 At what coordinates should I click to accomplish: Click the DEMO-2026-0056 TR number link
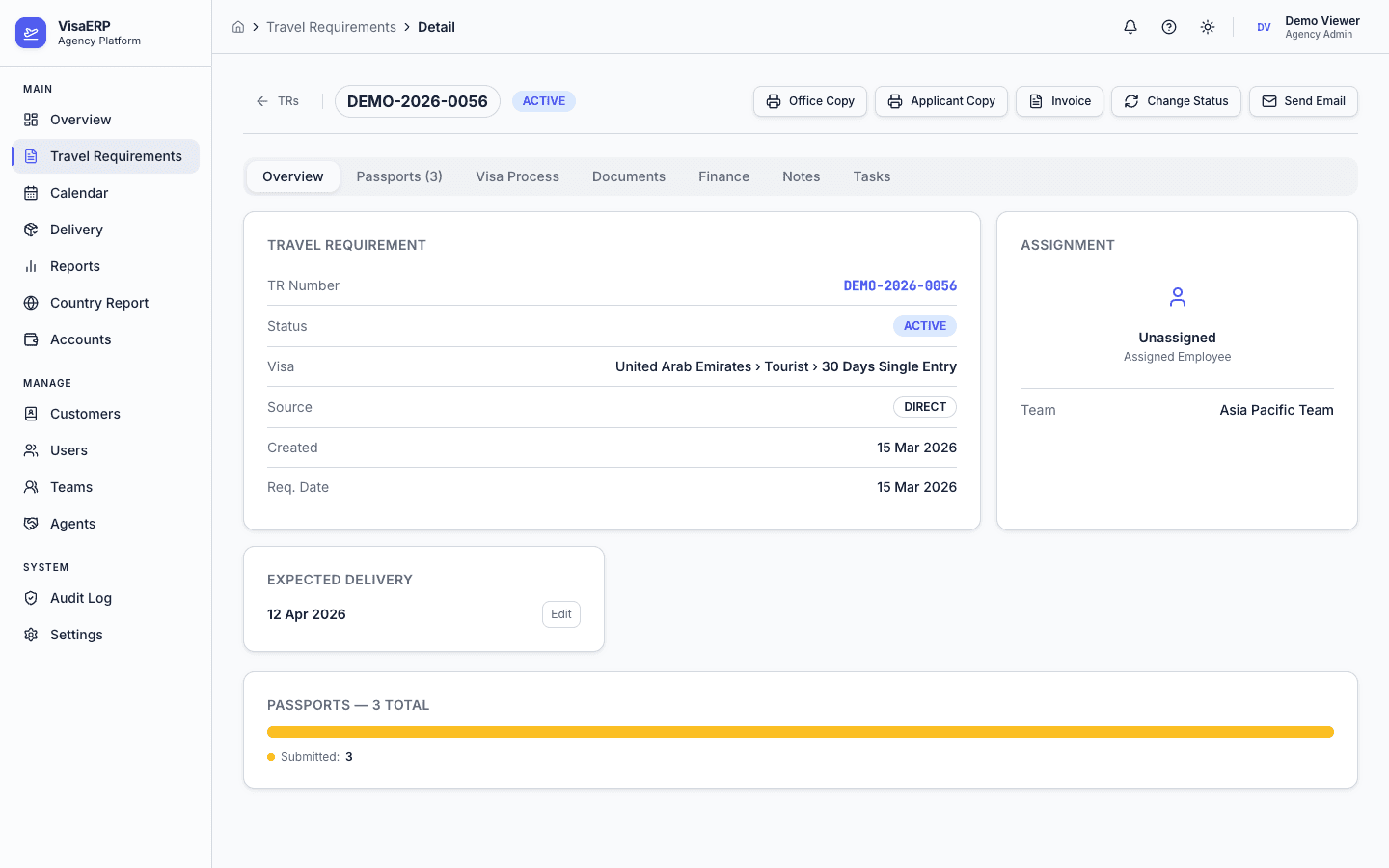(x=900, y=285)
